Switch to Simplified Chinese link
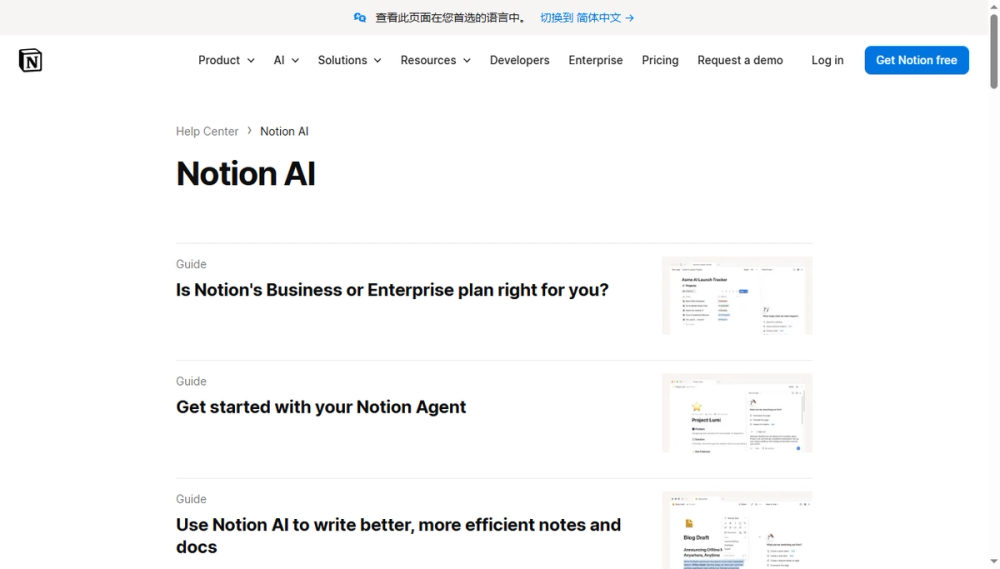The image size is (1000, 569). click(587, 18)
